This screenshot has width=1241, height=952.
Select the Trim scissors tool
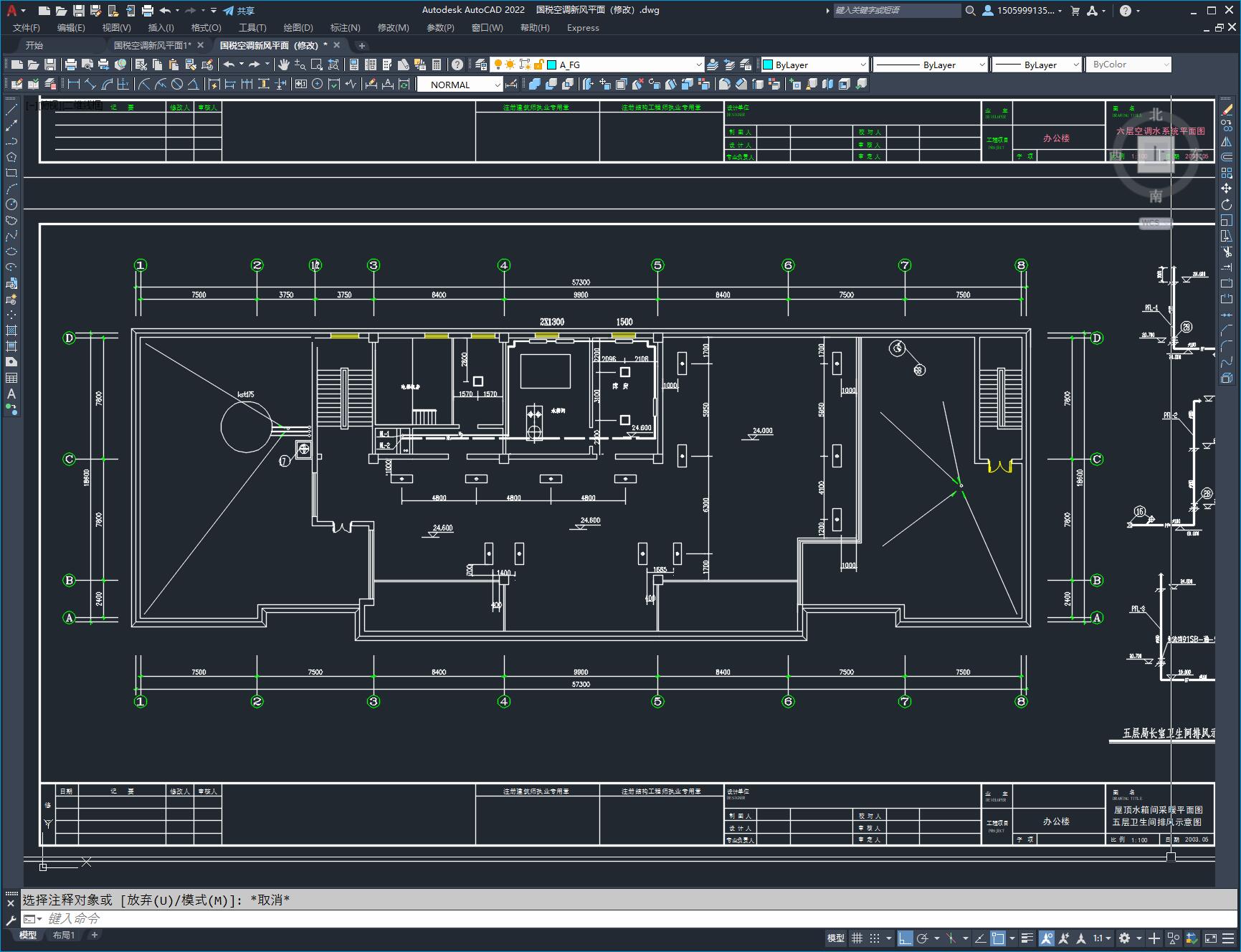point(1227,252)
